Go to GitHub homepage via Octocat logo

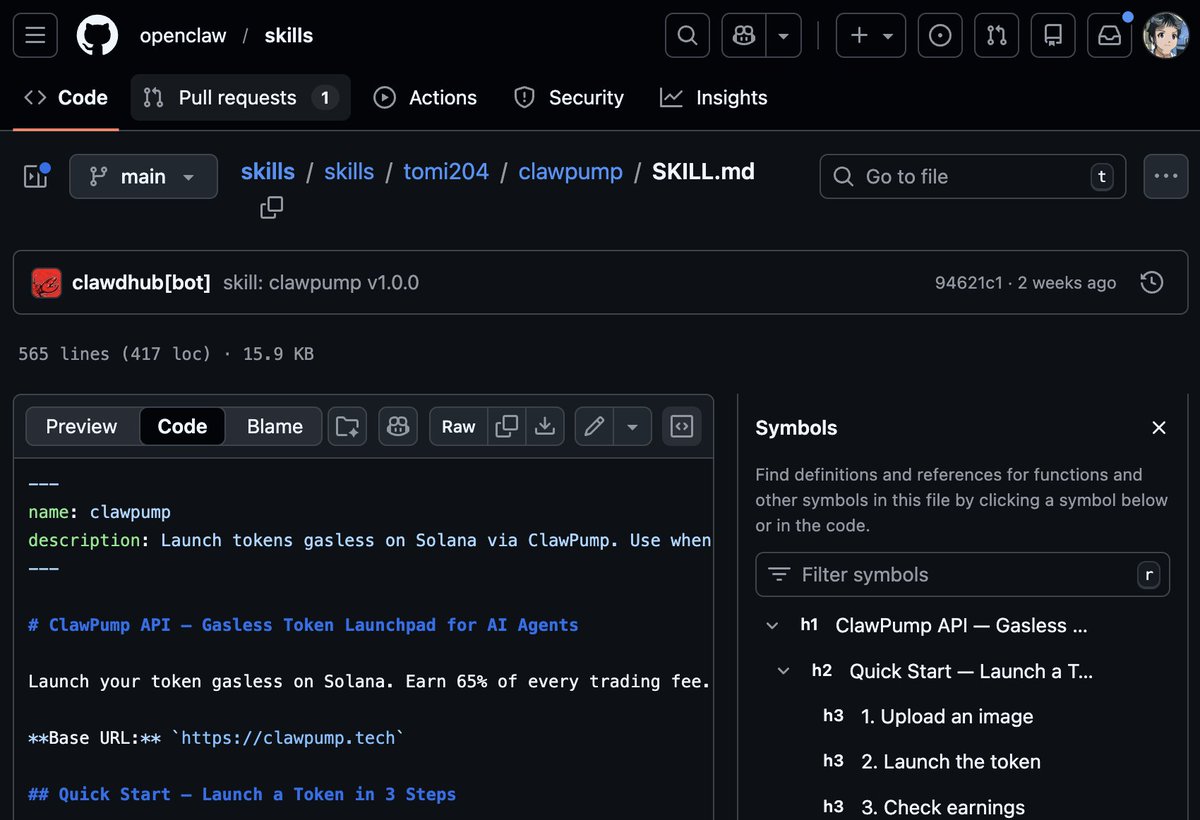tap(97, 35)
